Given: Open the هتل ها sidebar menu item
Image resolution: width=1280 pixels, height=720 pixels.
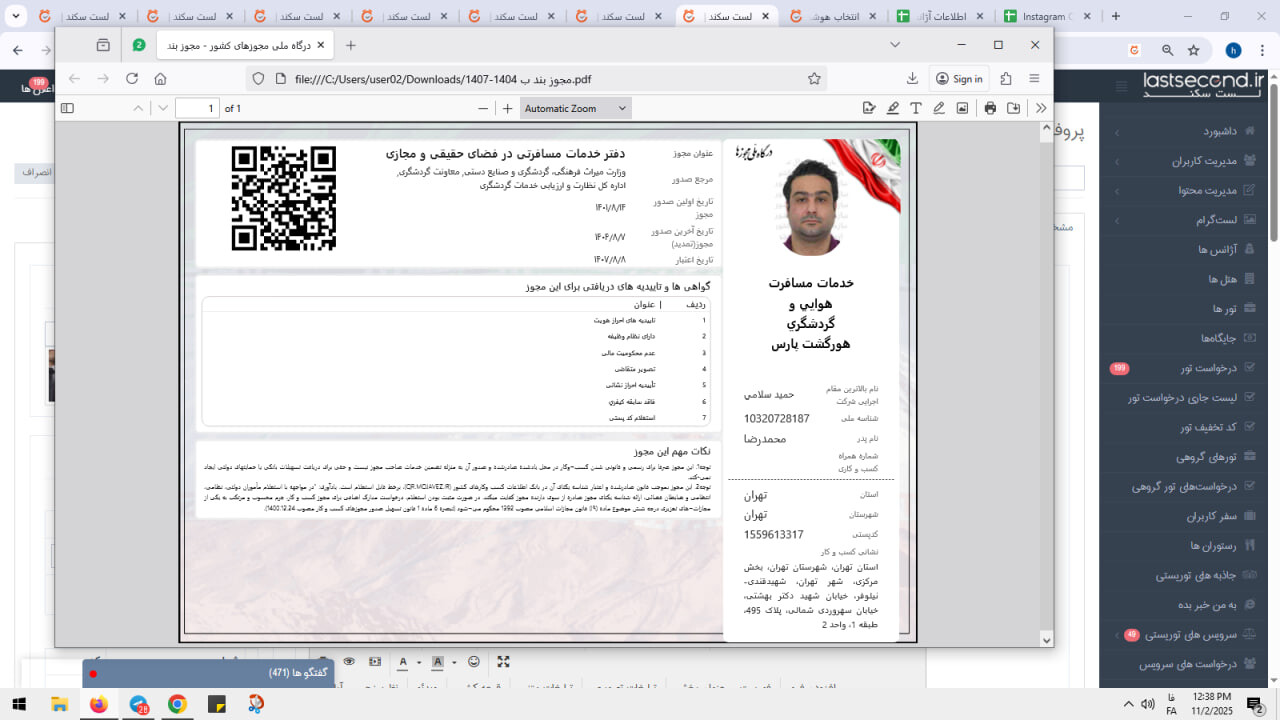Looking at the screenshot, I should (x=1196, y=279).
